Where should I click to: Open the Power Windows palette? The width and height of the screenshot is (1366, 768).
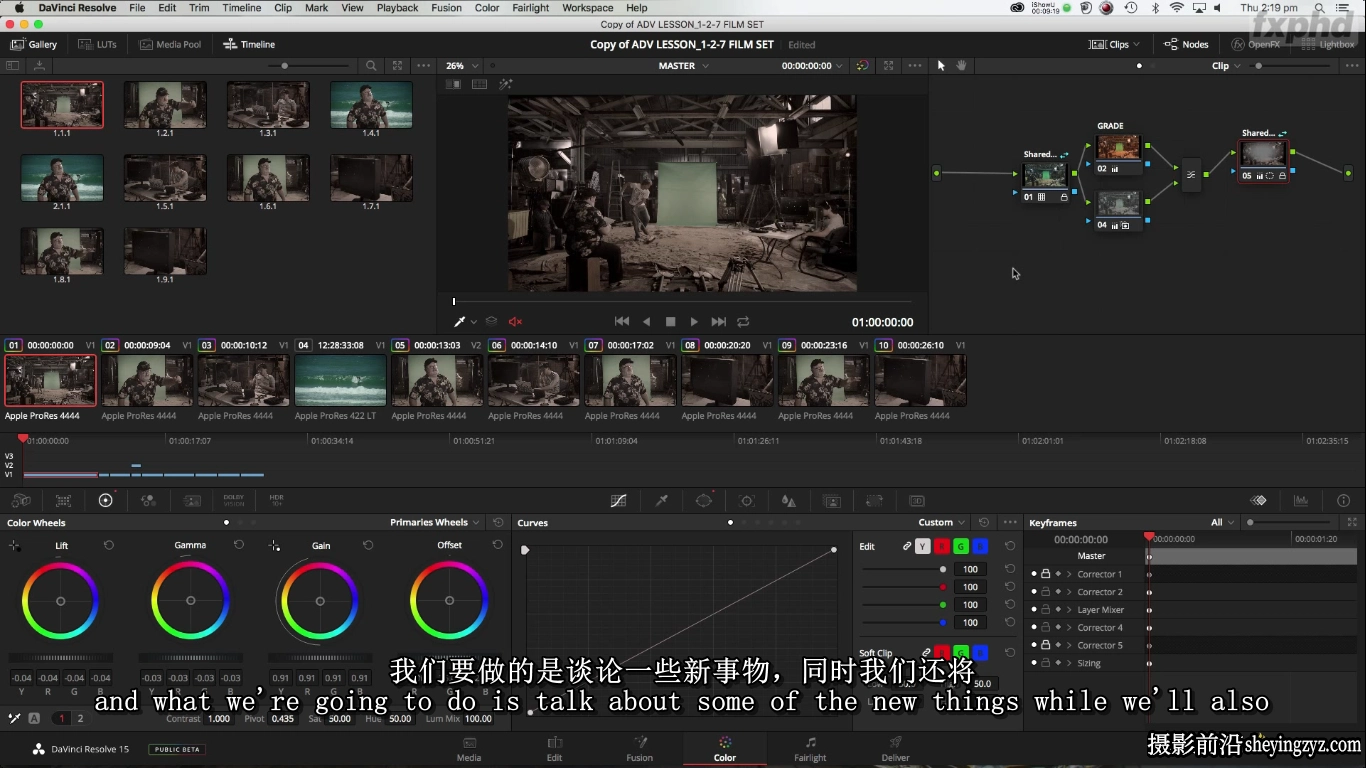pyautogui.click(x=704, y=501)
